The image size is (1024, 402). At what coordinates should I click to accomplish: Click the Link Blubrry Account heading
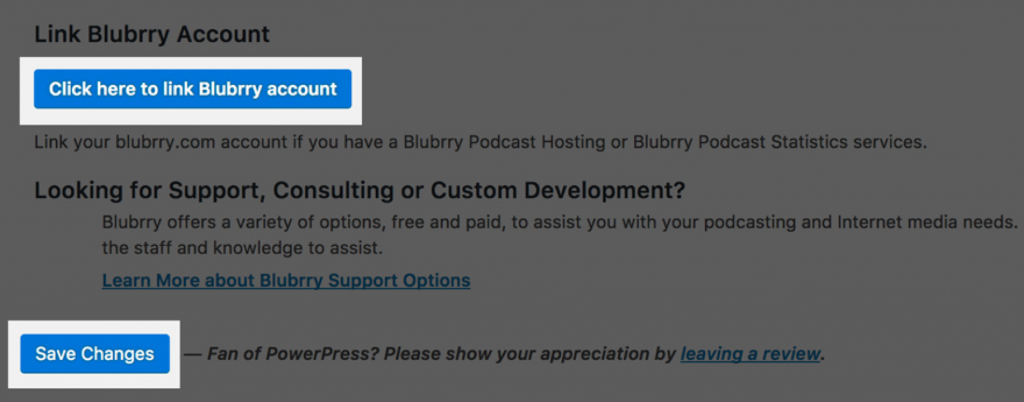click(152, 34)
